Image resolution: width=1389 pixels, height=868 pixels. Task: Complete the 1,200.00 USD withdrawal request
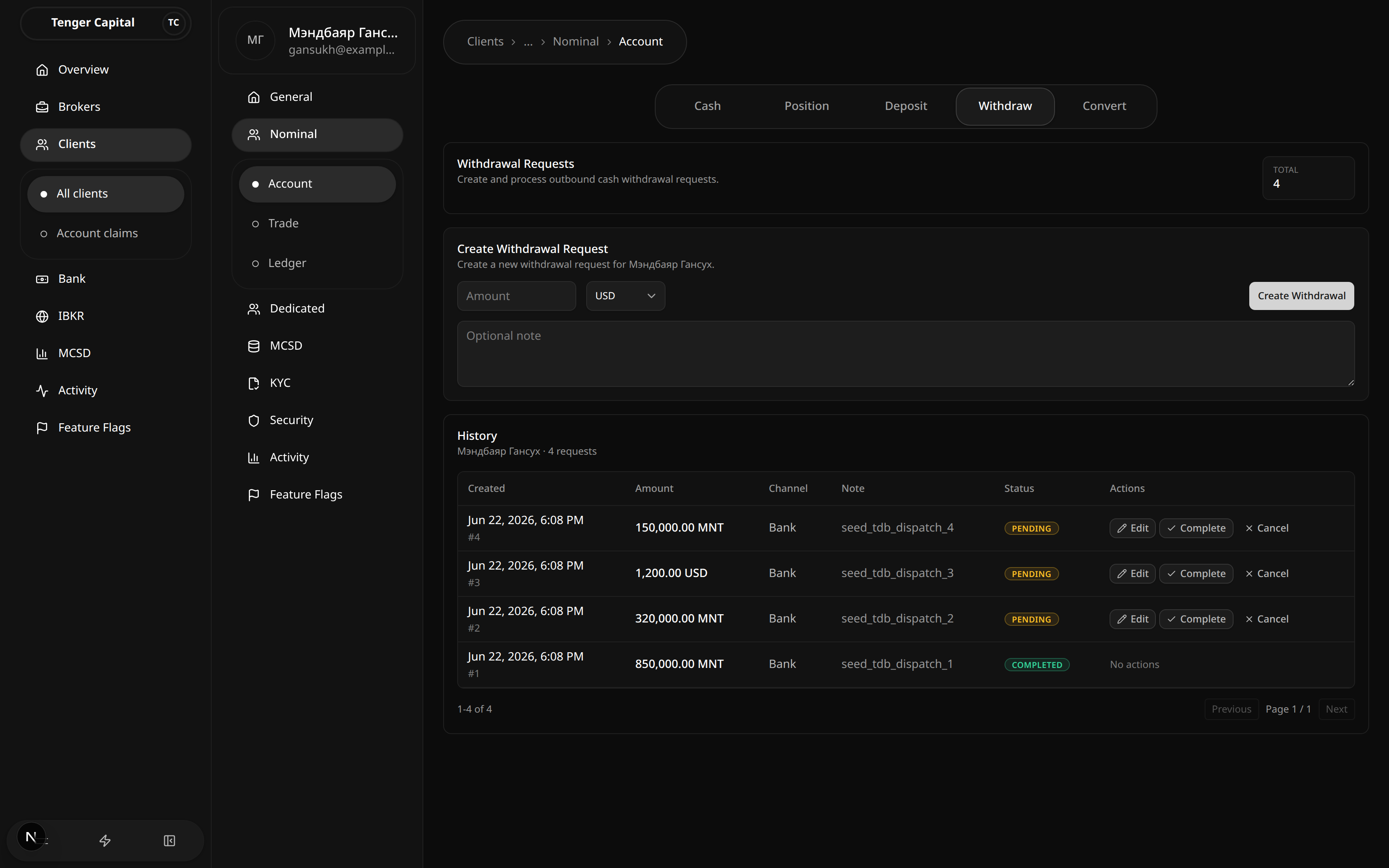pyautogui.click(x=1196, y=574)
